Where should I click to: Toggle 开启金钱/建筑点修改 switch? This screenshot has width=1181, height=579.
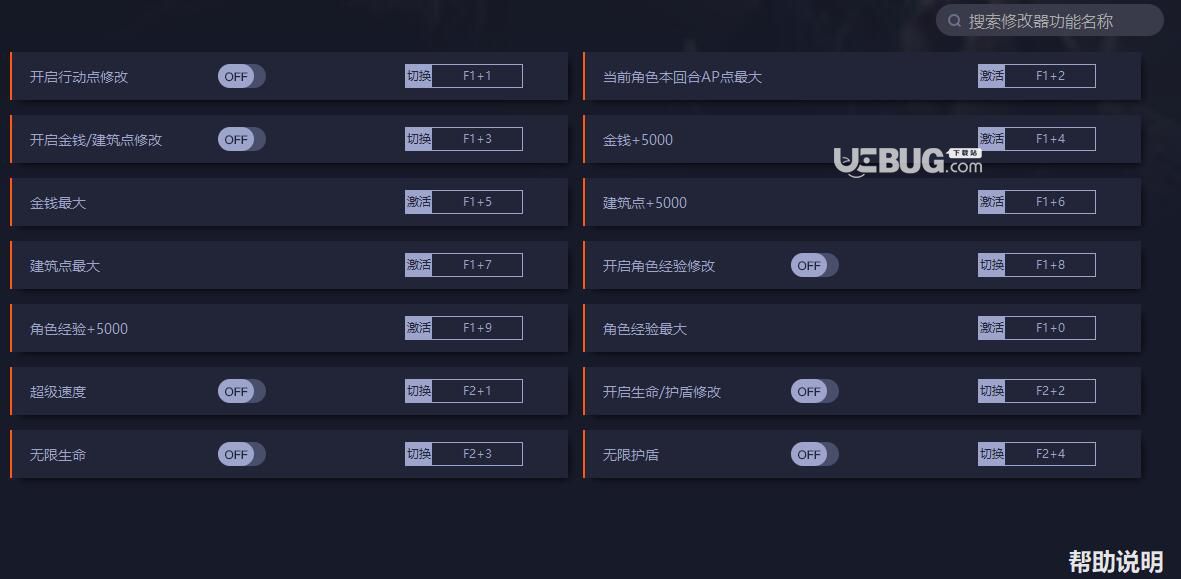pos(242,139)
